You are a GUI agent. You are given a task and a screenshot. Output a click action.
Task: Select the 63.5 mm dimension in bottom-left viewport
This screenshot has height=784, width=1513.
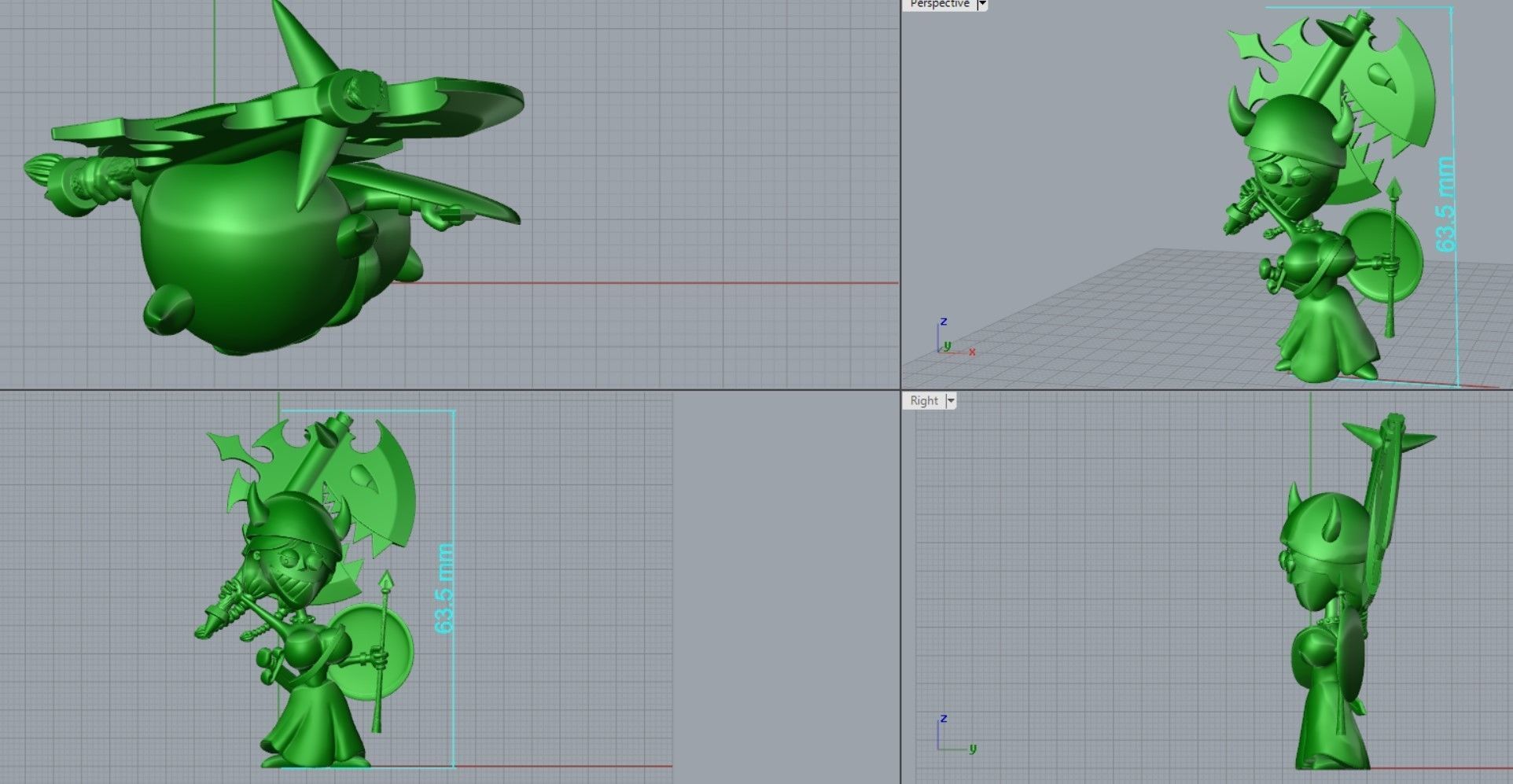pos(444,588)
